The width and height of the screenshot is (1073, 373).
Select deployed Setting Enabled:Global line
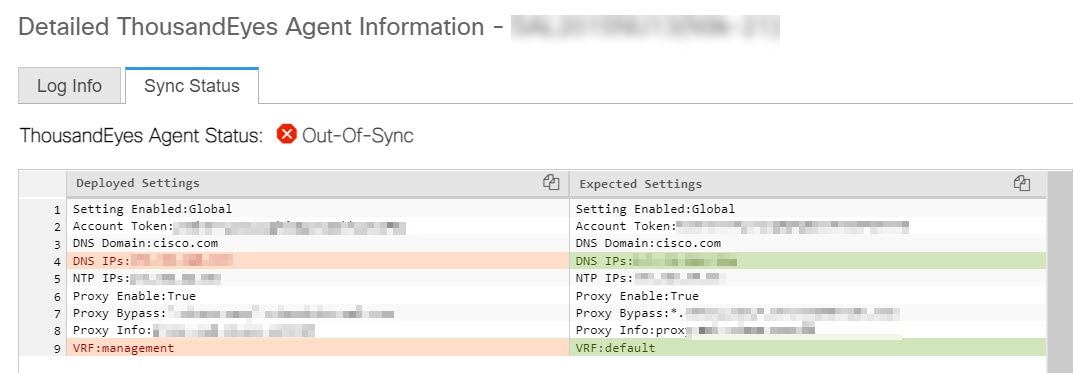tap(318, 209)
